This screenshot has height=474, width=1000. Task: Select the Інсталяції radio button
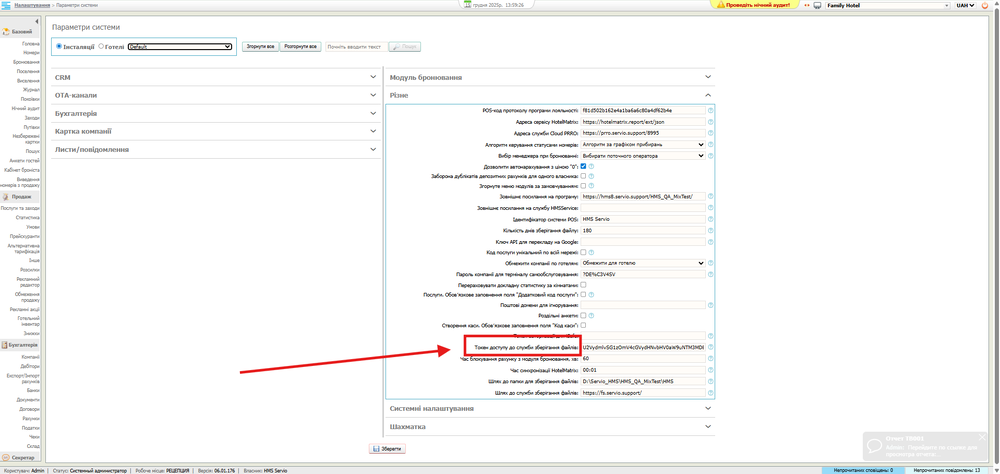point(59,46)
